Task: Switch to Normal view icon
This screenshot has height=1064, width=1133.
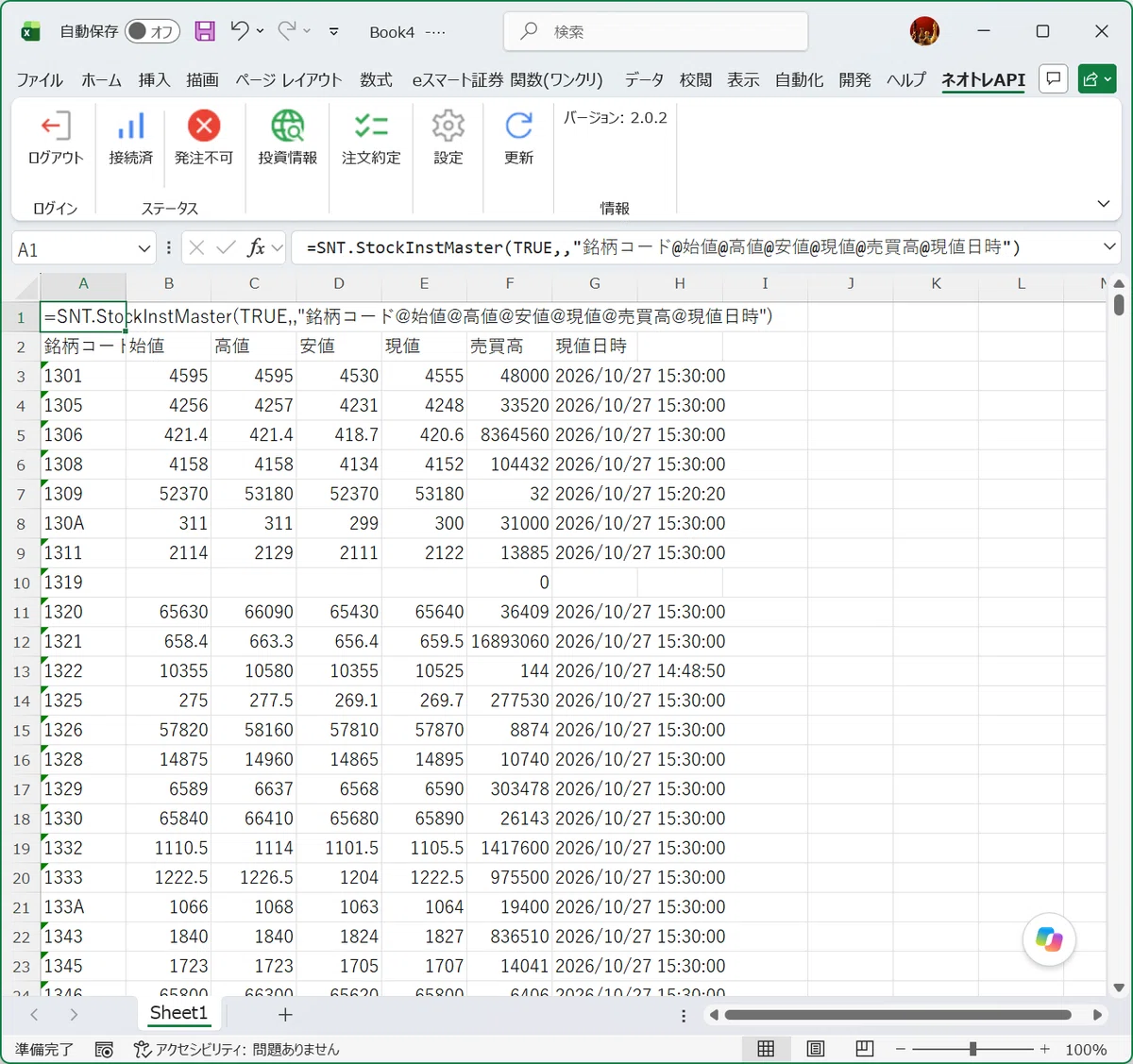Action: [x=766, y=1049]
